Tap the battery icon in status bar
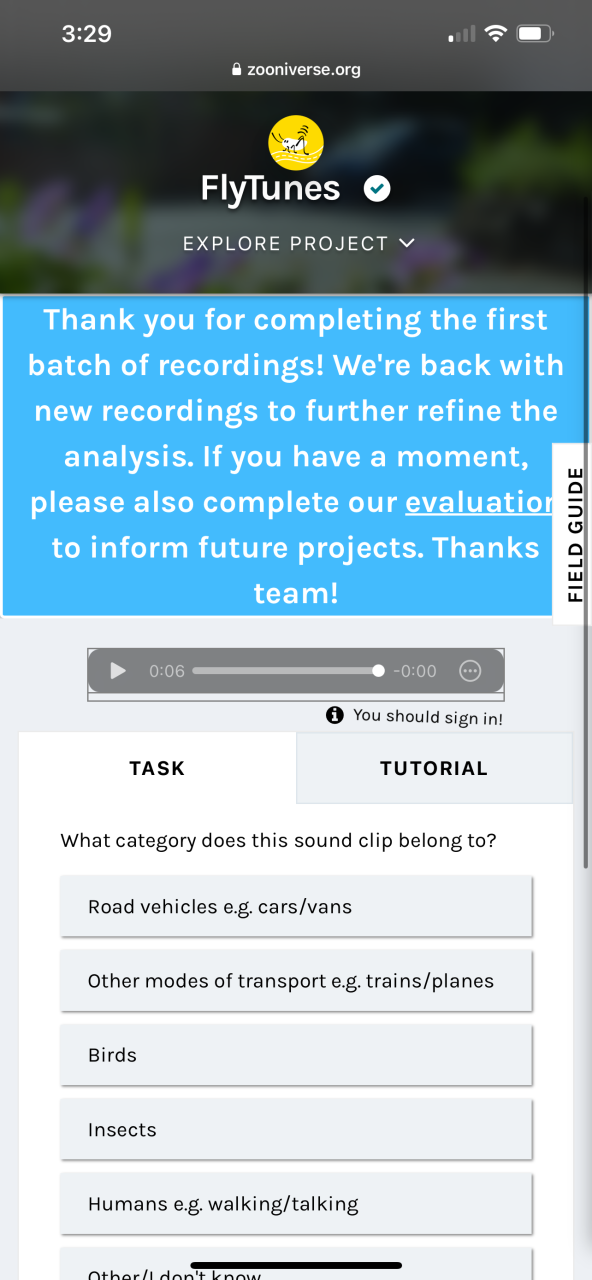Image resolution: width=592 pixels, height=1280 pixels. (535, 34)
